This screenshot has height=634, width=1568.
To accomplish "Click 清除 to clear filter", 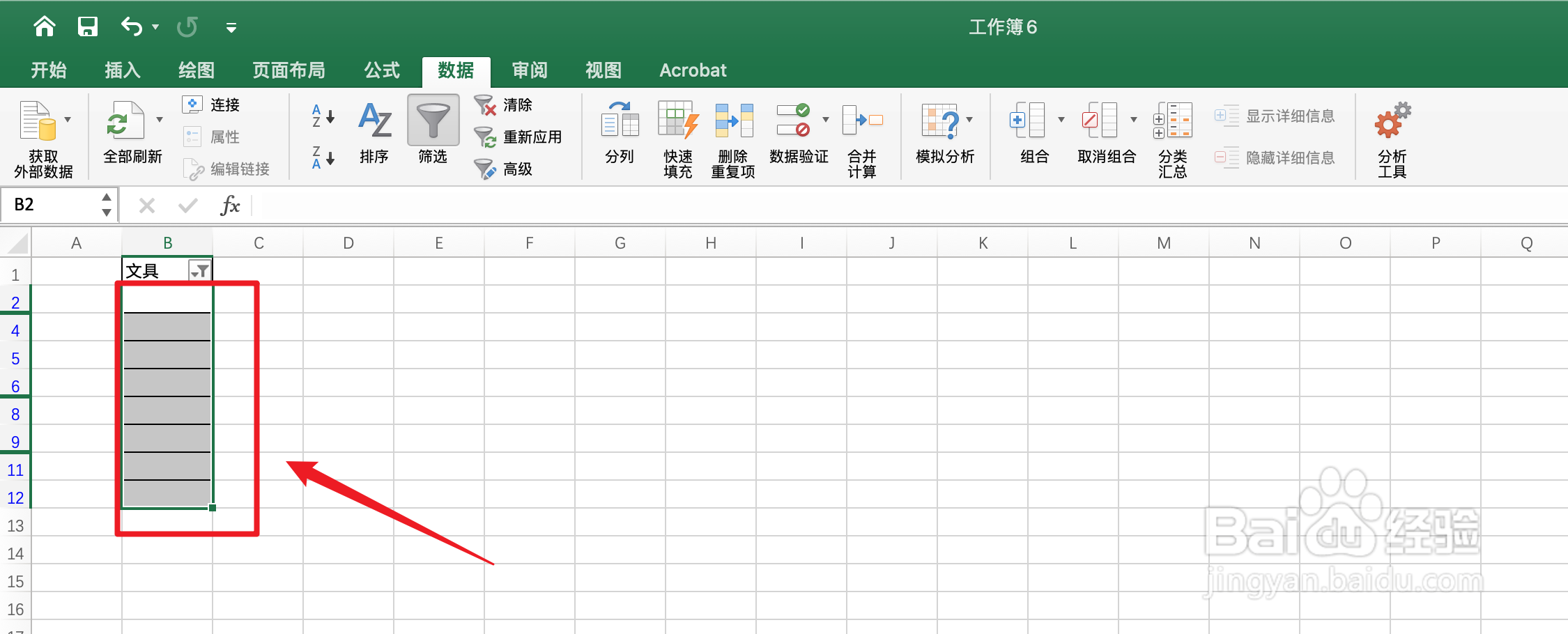I will click(x=503, y=105).
